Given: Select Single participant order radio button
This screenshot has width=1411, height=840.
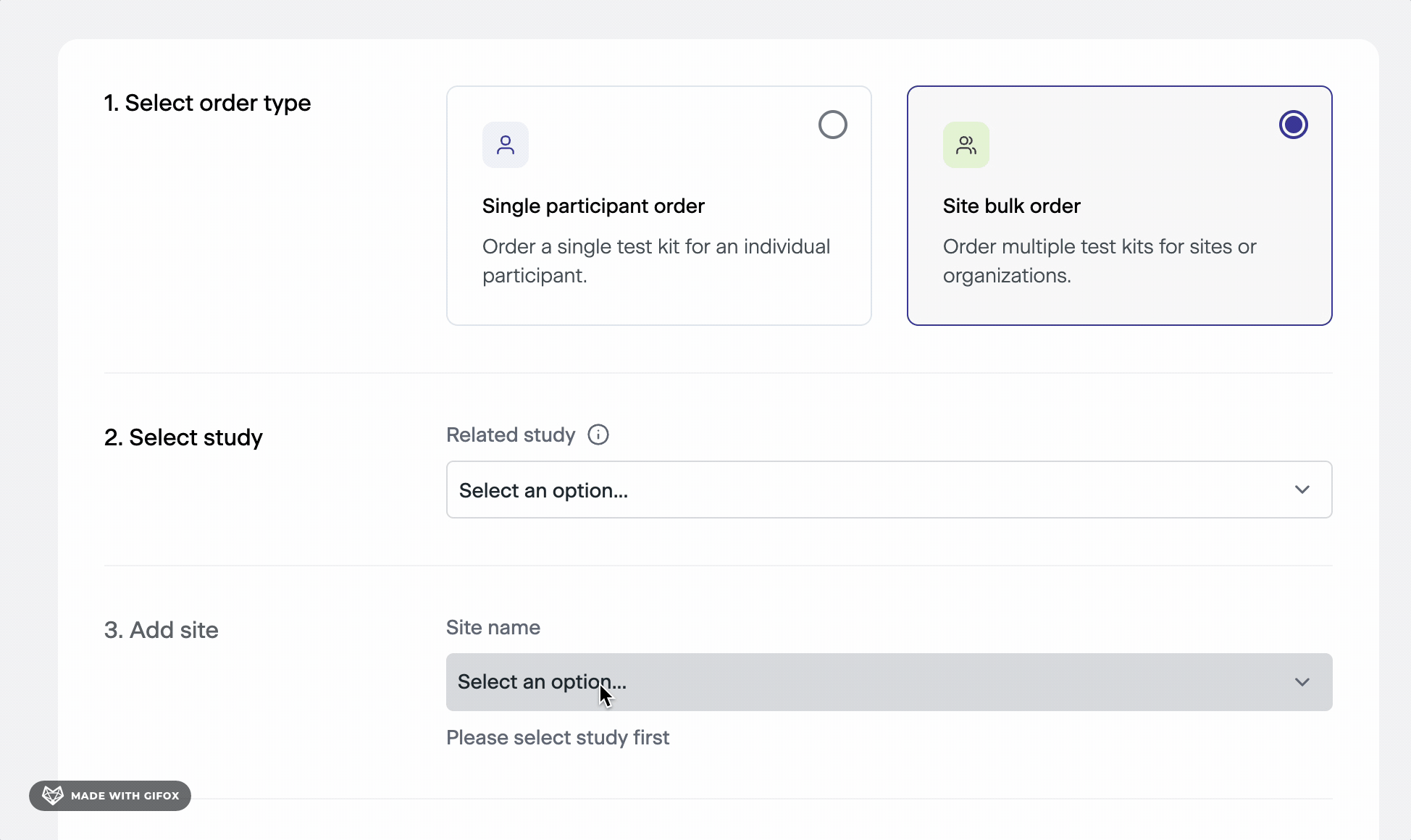Looking at the screenshot, I should pyautogui.click(x=832, y=125).
